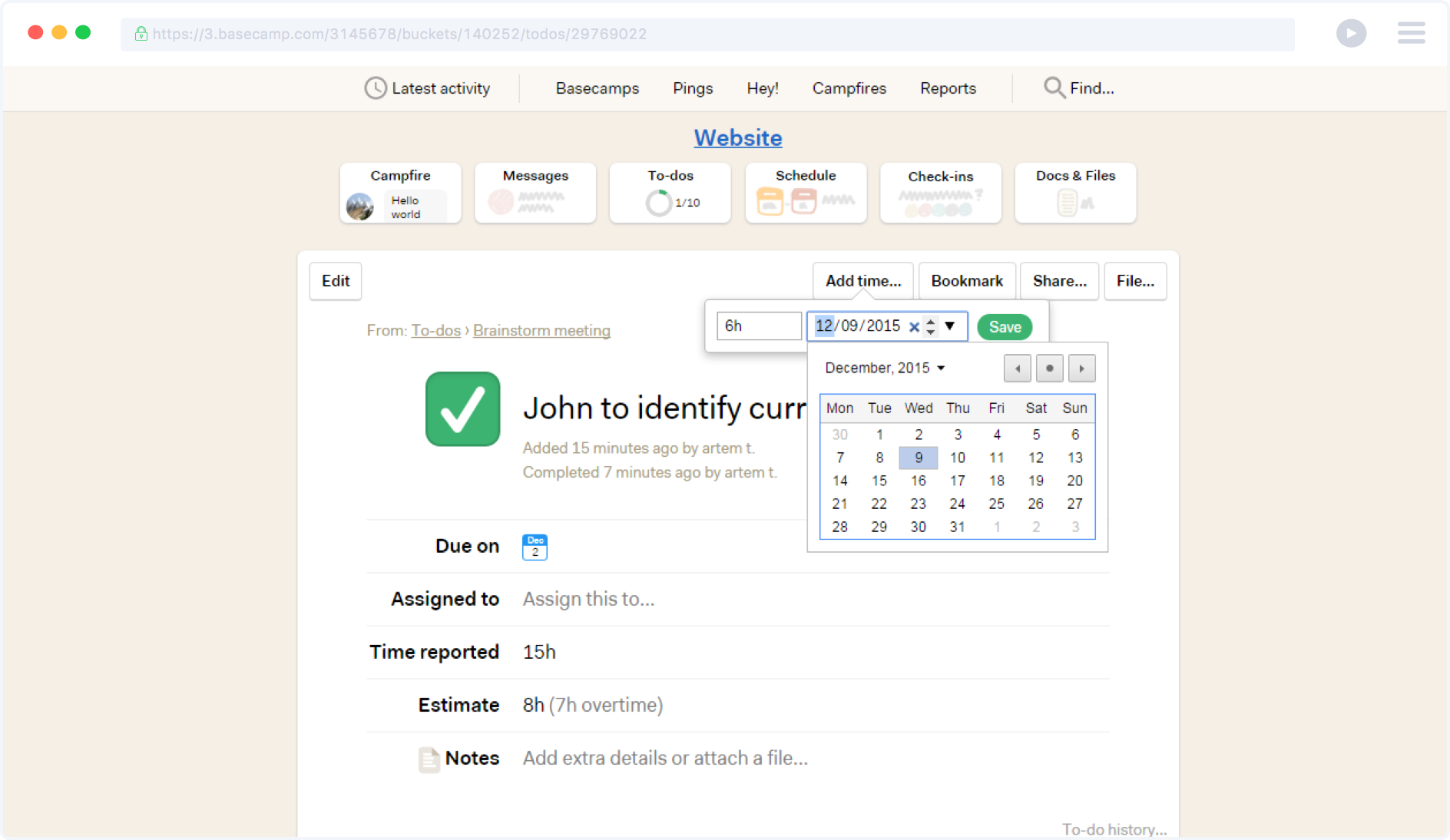
Task: Click the Add time... button
Action: pos(863,281)
